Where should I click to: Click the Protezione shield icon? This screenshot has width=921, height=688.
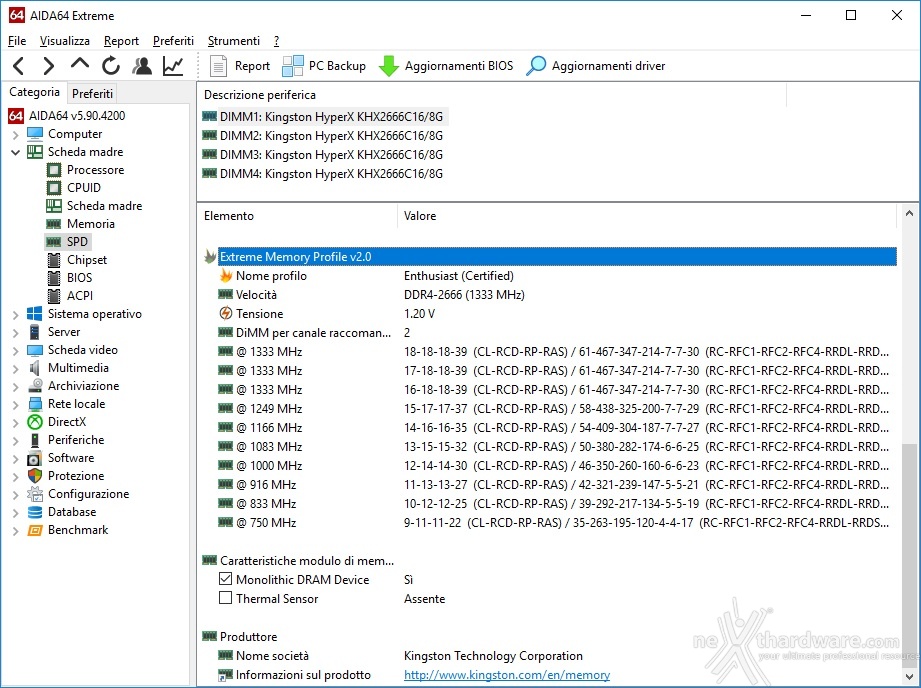pos(35,476)
